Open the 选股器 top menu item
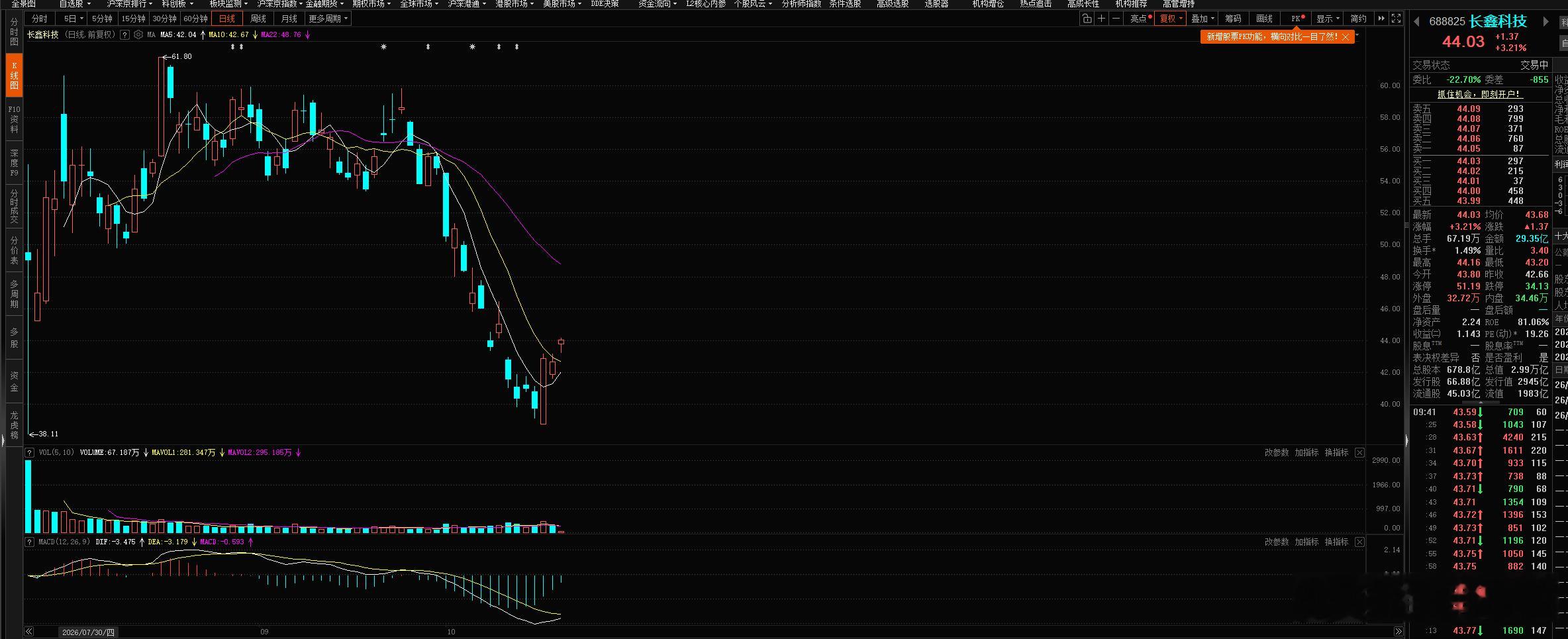1568x639 pixels. click(936, 4)
